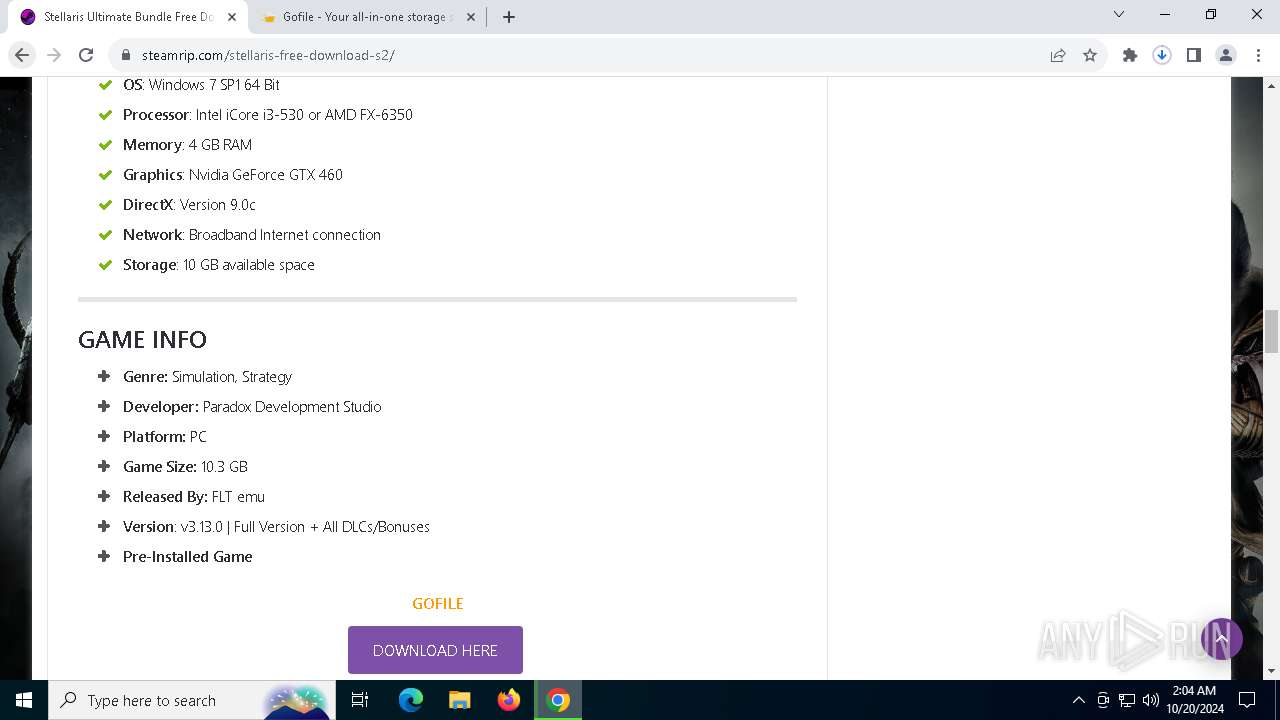The image size is (1280, 720).
Task: Open the Chrome three-dot menu
Action: pyautogui.click(x=1257, y=55)
